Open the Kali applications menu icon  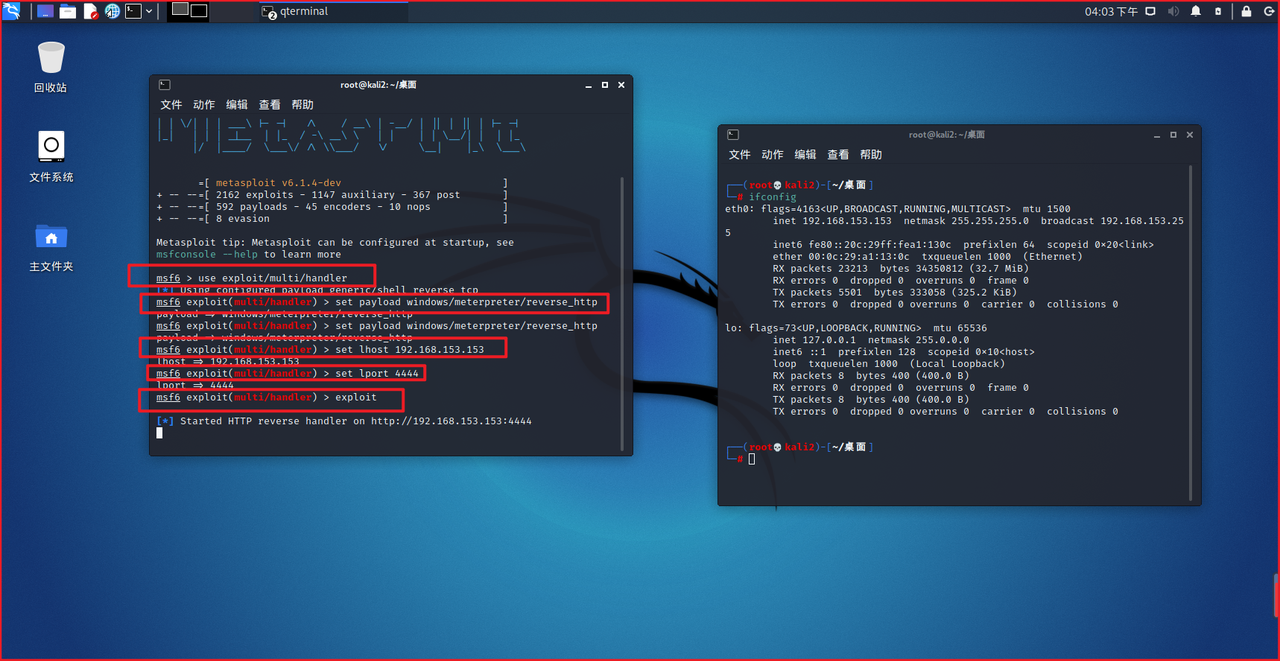pos(13,12)
